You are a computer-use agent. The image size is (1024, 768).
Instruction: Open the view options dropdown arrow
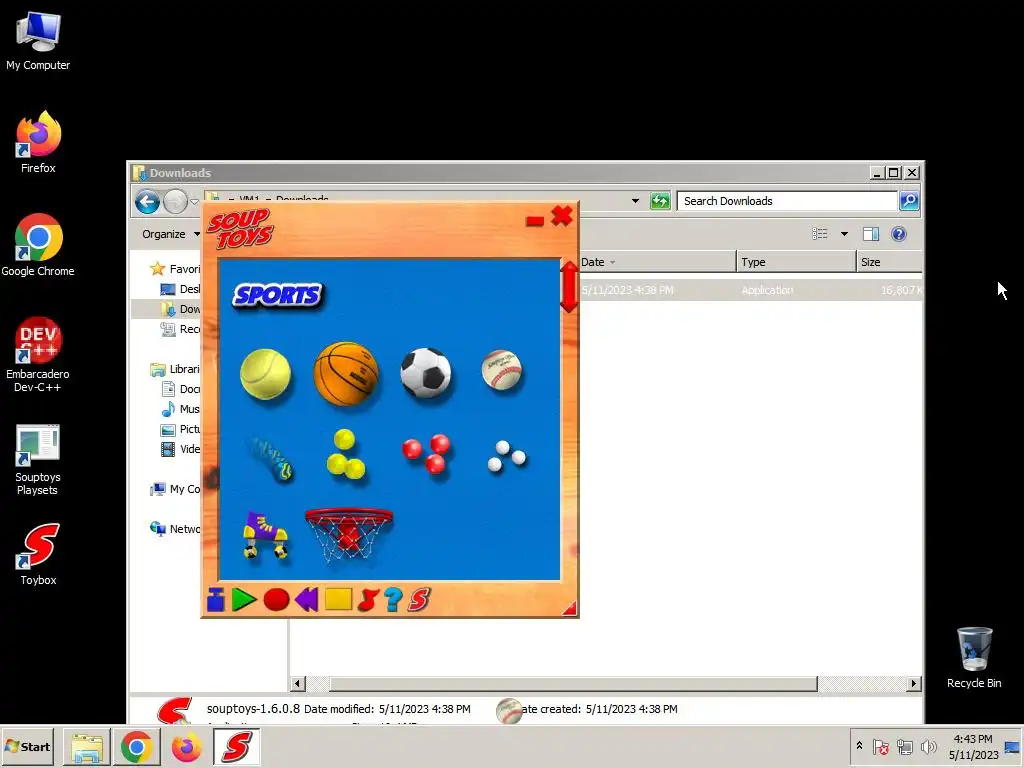coord(844,234)
